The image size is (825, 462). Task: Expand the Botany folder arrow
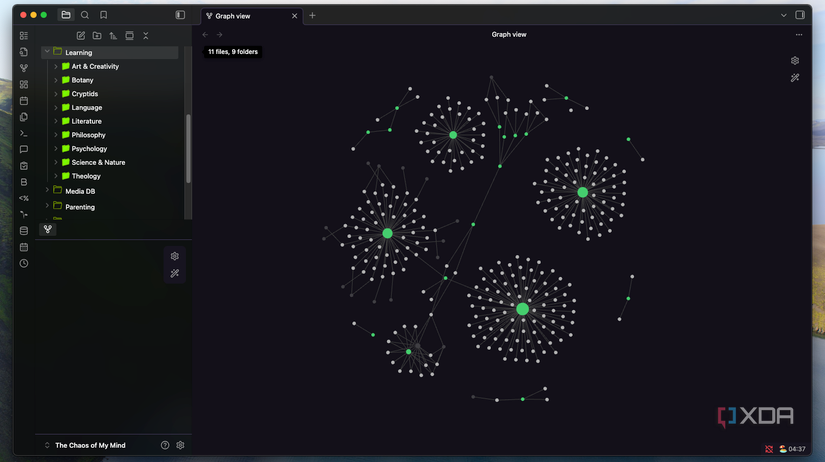click(x=56, y=80)
